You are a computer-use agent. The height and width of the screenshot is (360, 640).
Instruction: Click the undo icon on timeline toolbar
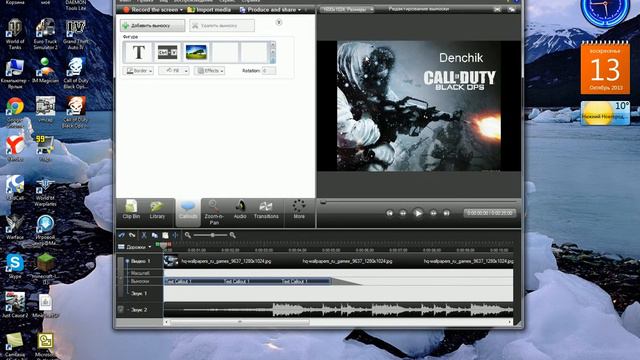[122, 235]
